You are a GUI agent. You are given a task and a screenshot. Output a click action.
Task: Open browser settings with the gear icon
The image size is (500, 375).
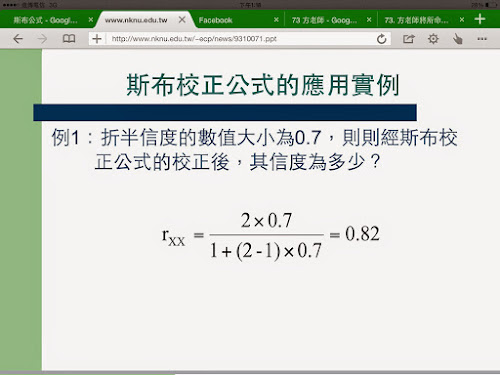click(433, 39)
